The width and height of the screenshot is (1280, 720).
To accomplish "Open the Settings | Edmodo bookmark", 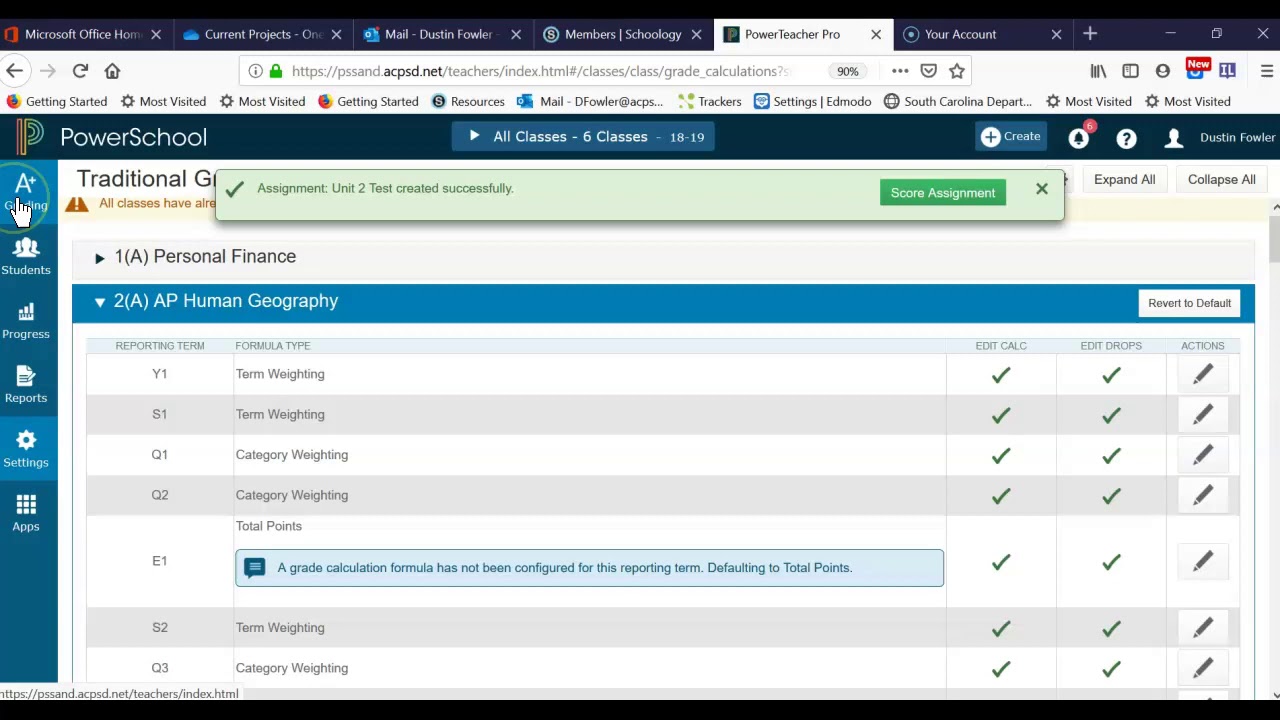I will pyautogui.click(x=813, y=101).
